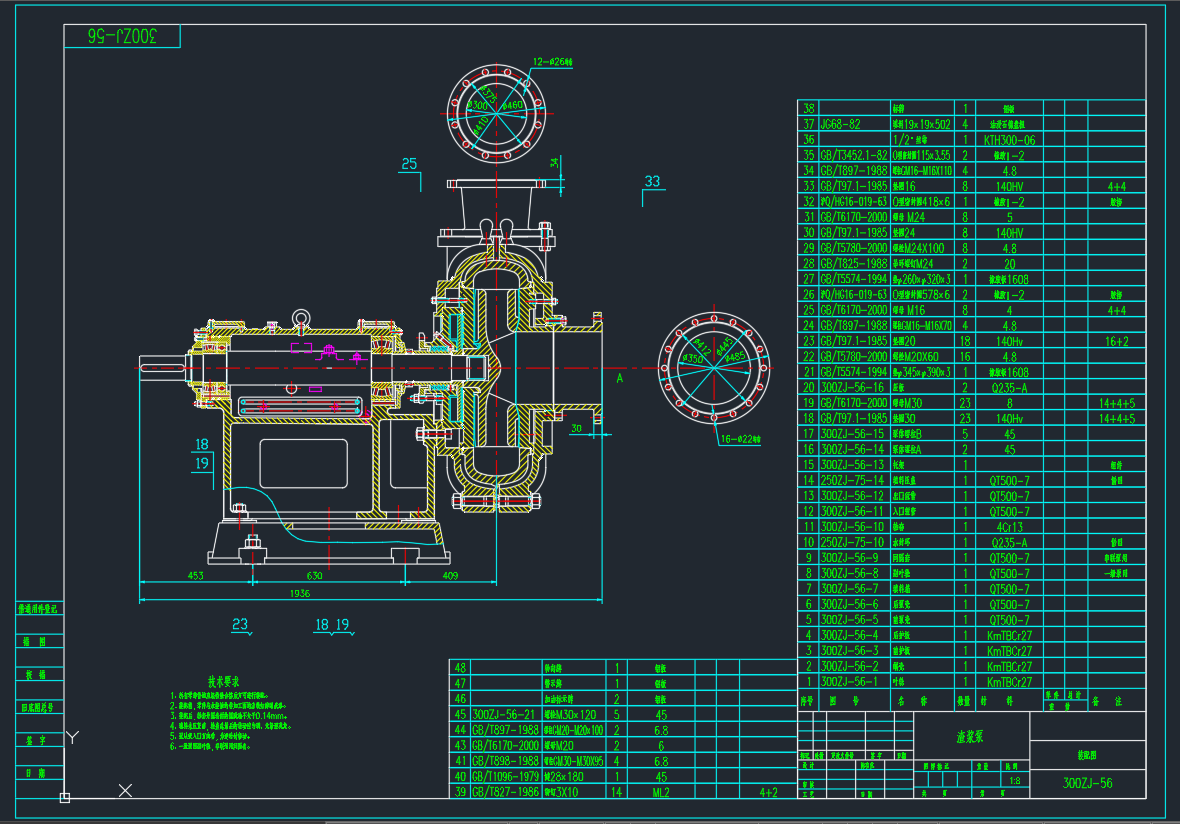This screenshot has height=824, width=1180.
Task: Select the UCS X-axis label
Action: (x=126, y=791)
